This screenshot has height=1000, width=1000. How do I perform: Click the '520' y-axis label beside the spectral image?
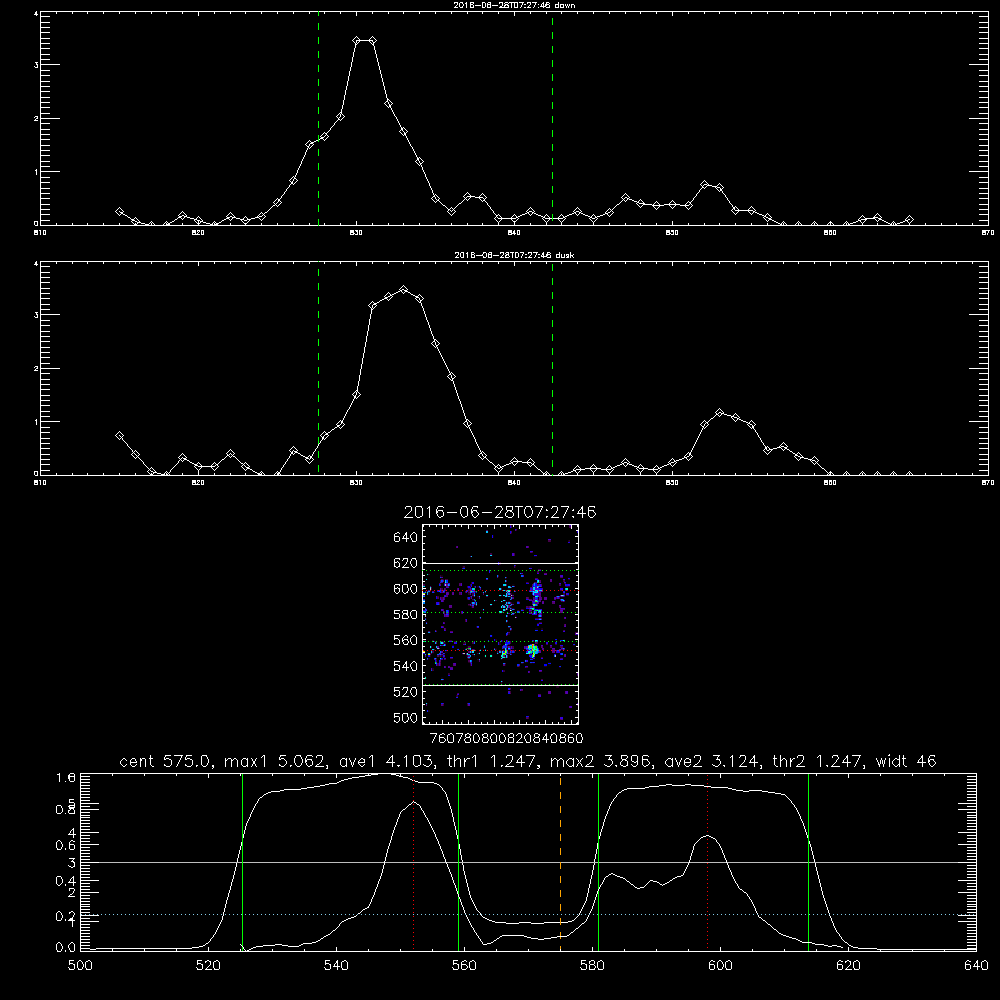tap(406, 692)
